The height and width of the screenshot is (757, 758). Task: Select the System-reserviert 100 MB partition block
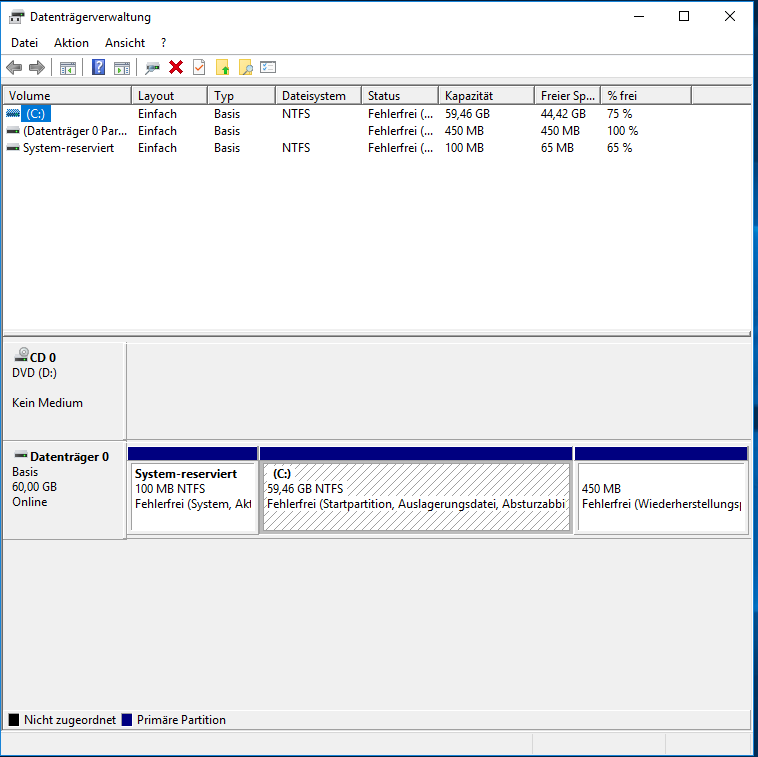(193, 490)
